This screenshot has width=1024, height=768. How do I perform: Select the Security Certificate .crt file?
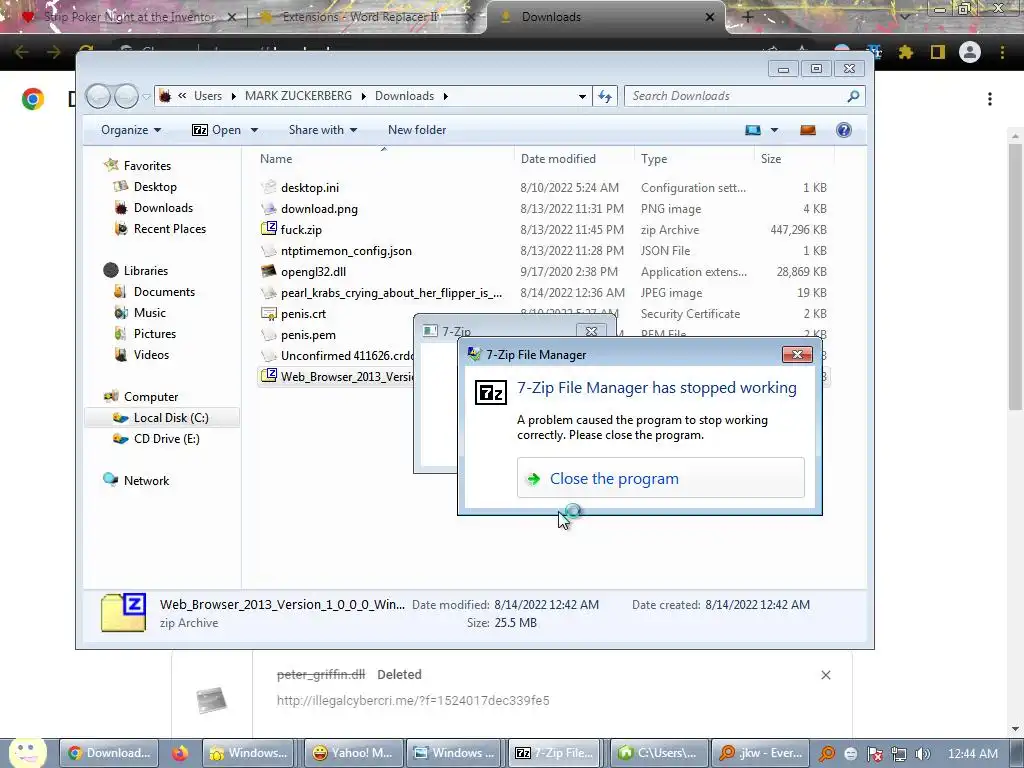point(303,313)
